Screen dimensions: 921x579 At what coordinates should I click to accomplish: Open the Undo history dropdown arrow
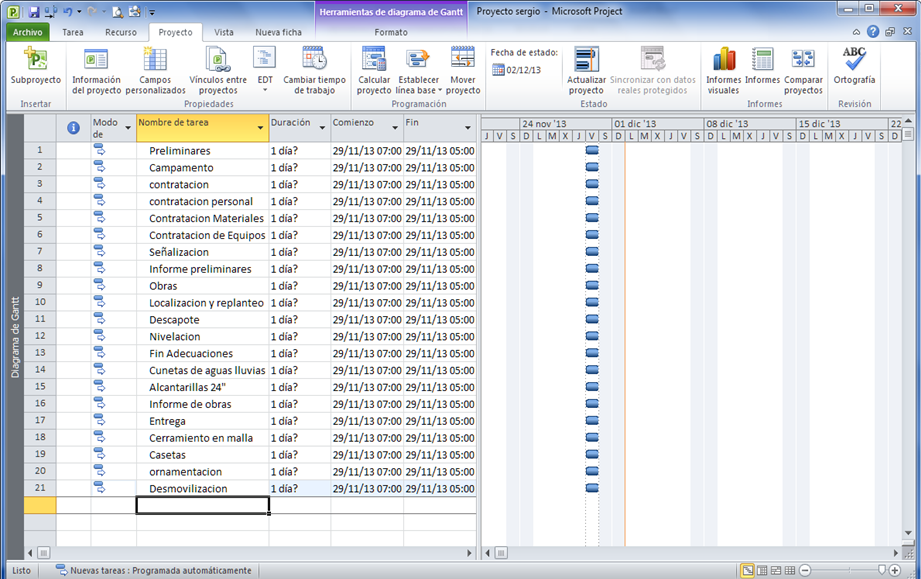coord(79,12)
